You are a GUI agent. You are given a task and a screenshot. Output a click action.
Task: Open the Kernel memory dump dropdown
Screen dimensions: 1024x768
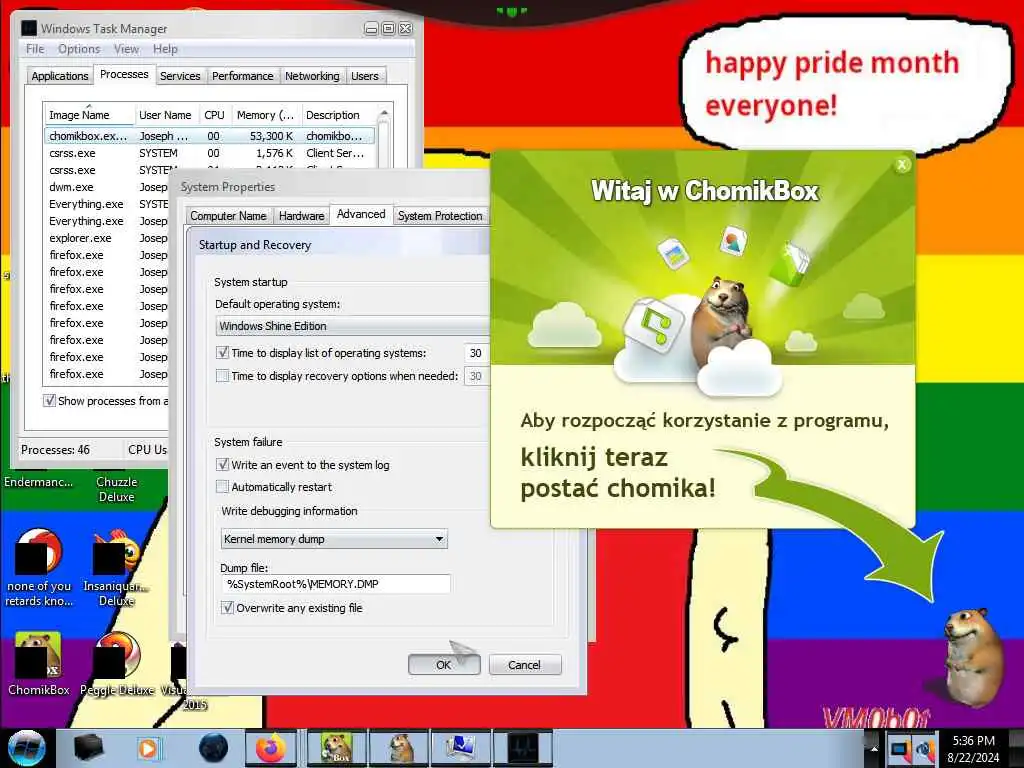[x=334, y=539]
